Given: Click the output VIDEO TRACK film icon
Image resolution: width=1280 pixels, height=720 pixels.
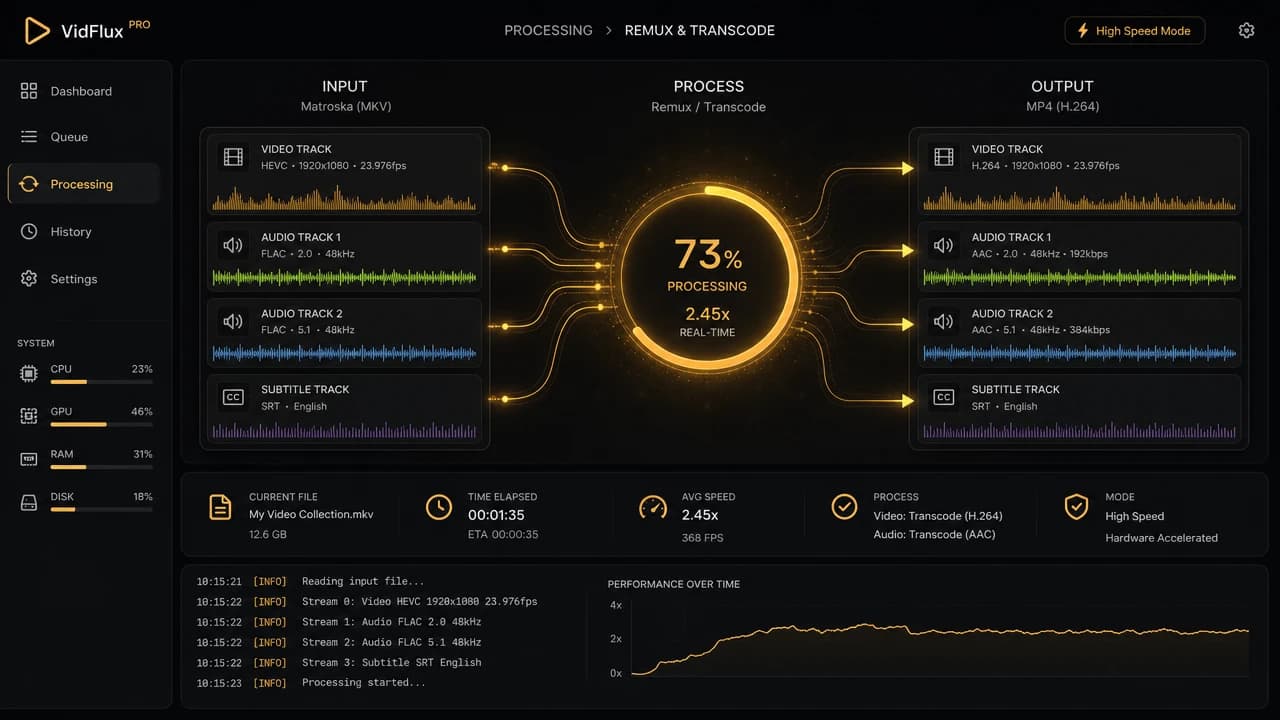Looking at the screenshot, I should (x=944, y=157).
